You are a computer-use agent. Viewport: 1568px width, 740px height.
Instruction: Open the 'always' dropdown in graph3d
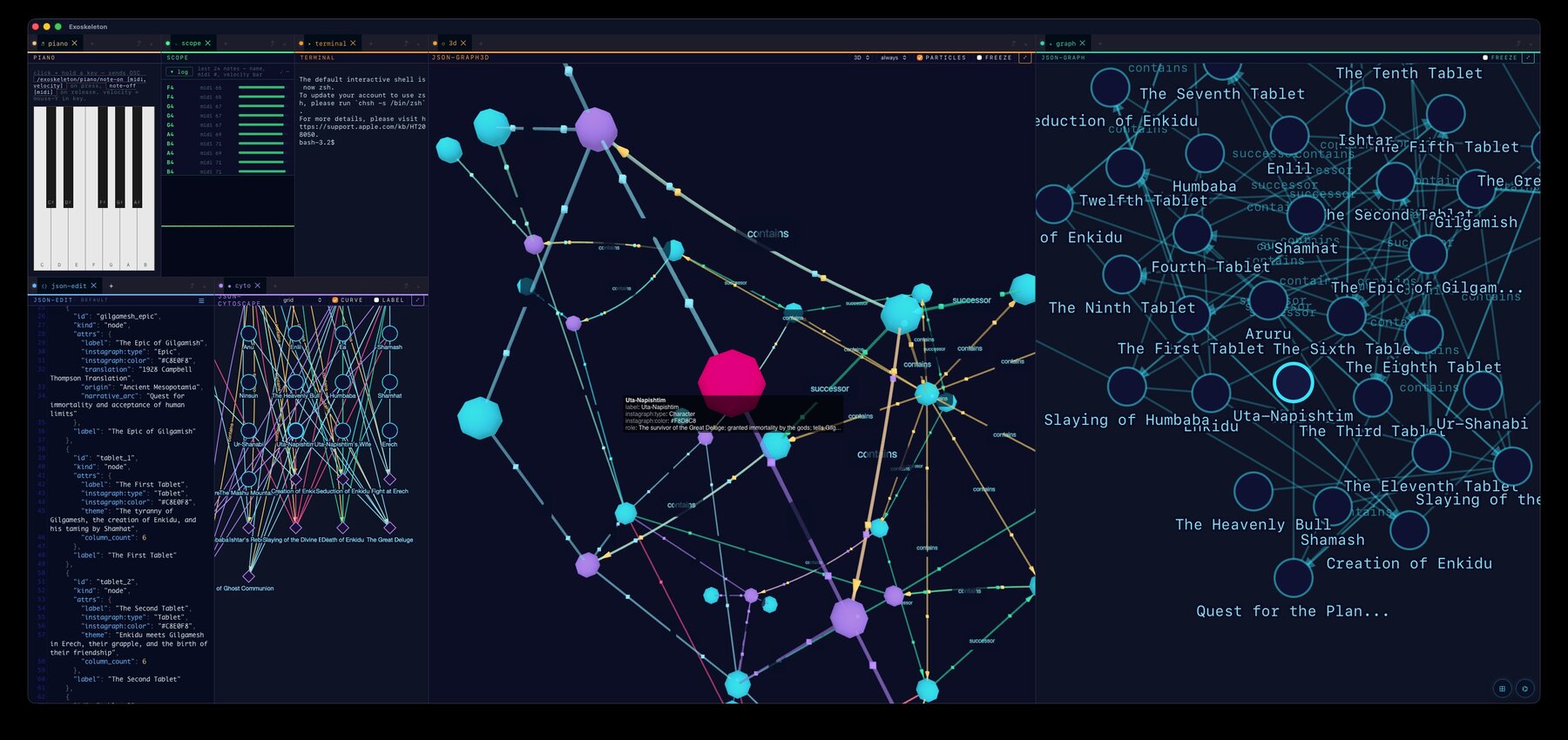893,57
